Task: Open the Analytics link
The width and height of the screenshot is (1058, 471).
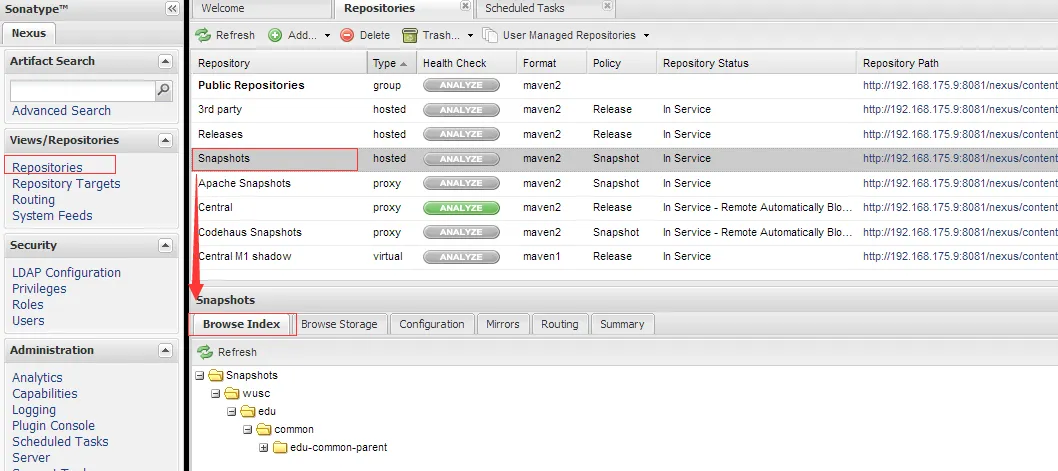Action: point(37,378)
